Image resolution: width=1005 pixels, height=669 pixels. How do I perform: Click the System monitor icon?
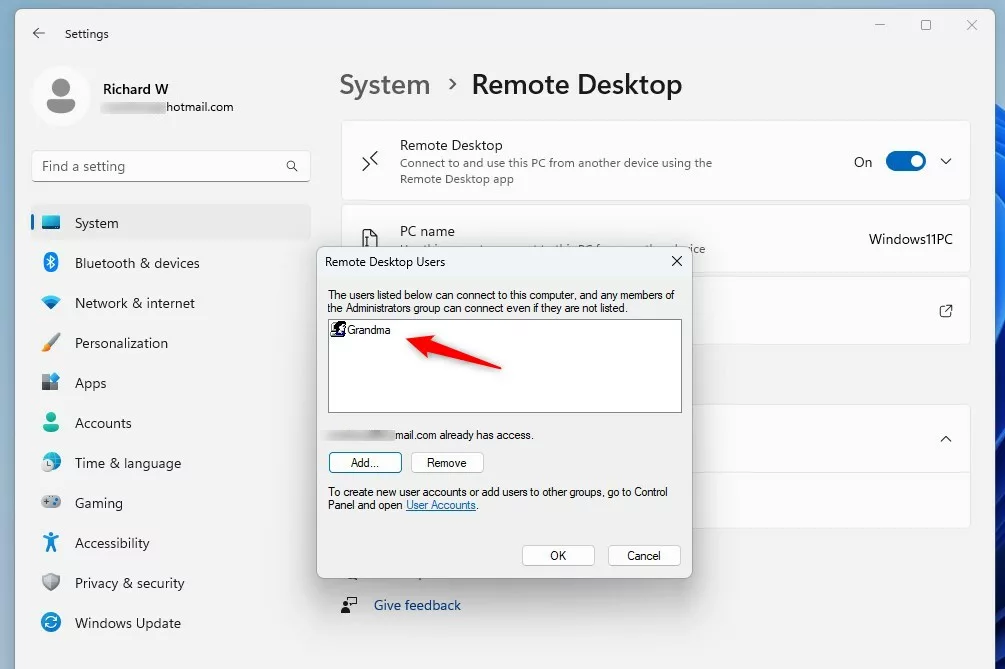pyautogui.click(x=51, y=223)
